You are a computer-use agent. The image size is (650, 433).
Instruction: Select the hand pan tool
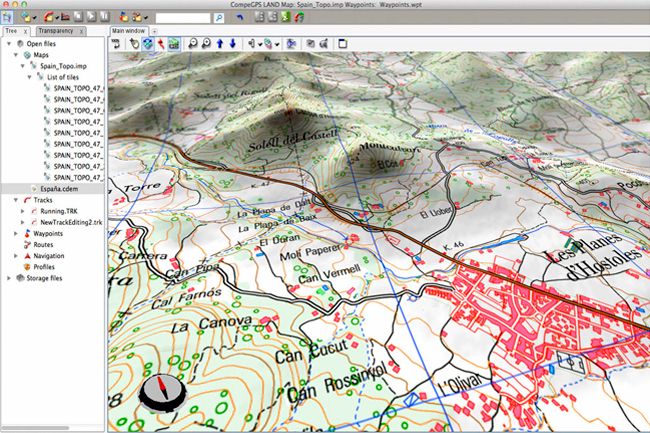pyautogui.click(x=134, y=44)
